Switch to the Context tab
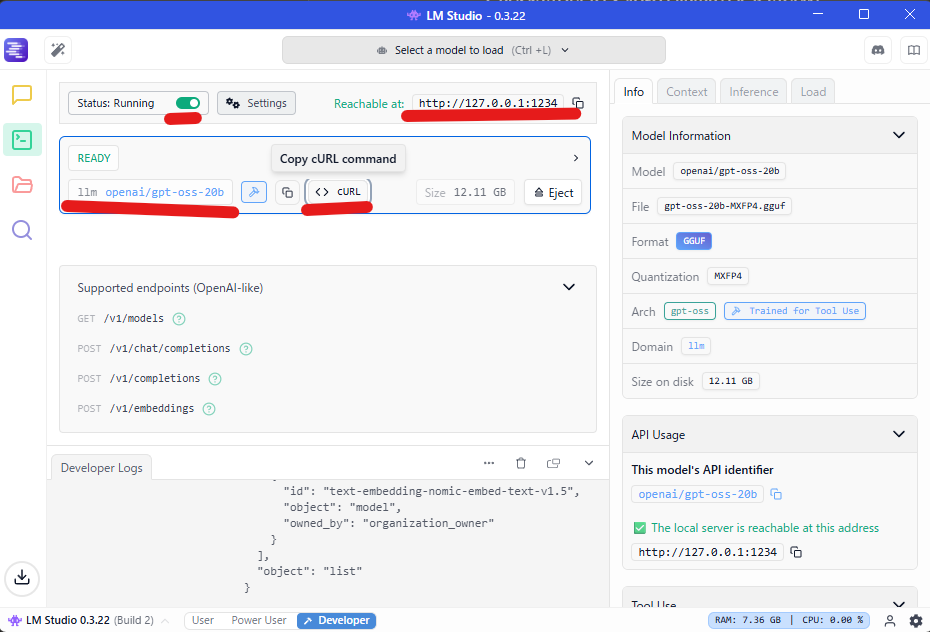This screenshot has height=632, width=930. coord(686,92)
